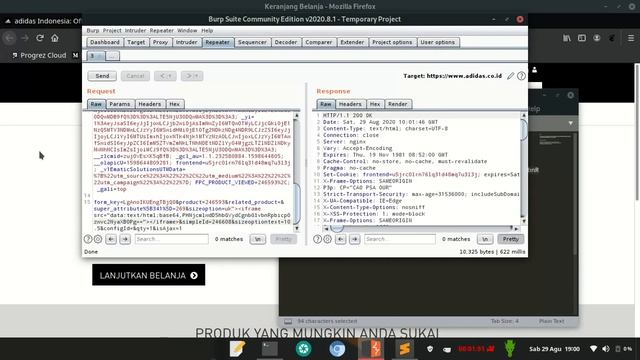Open Firefox library icon
Screen dimensions: 640x360
coord(567,38)
